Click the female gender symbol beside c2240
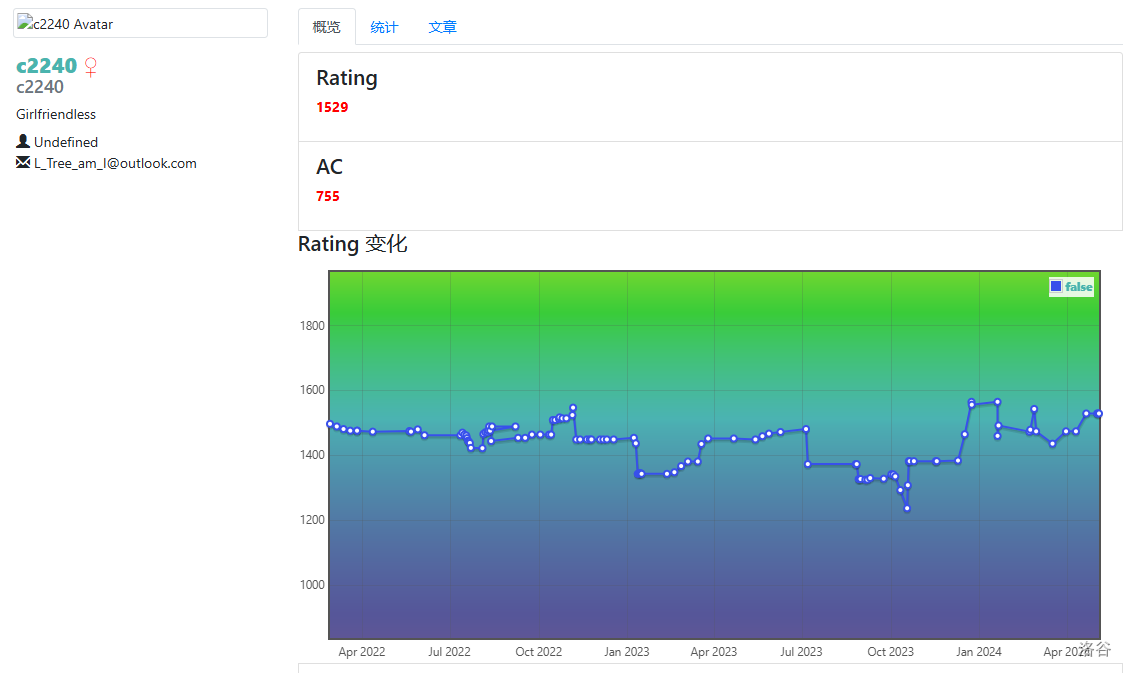This screenshot has height=673, width=1128. pyautogui.click(x=91, y=67)
